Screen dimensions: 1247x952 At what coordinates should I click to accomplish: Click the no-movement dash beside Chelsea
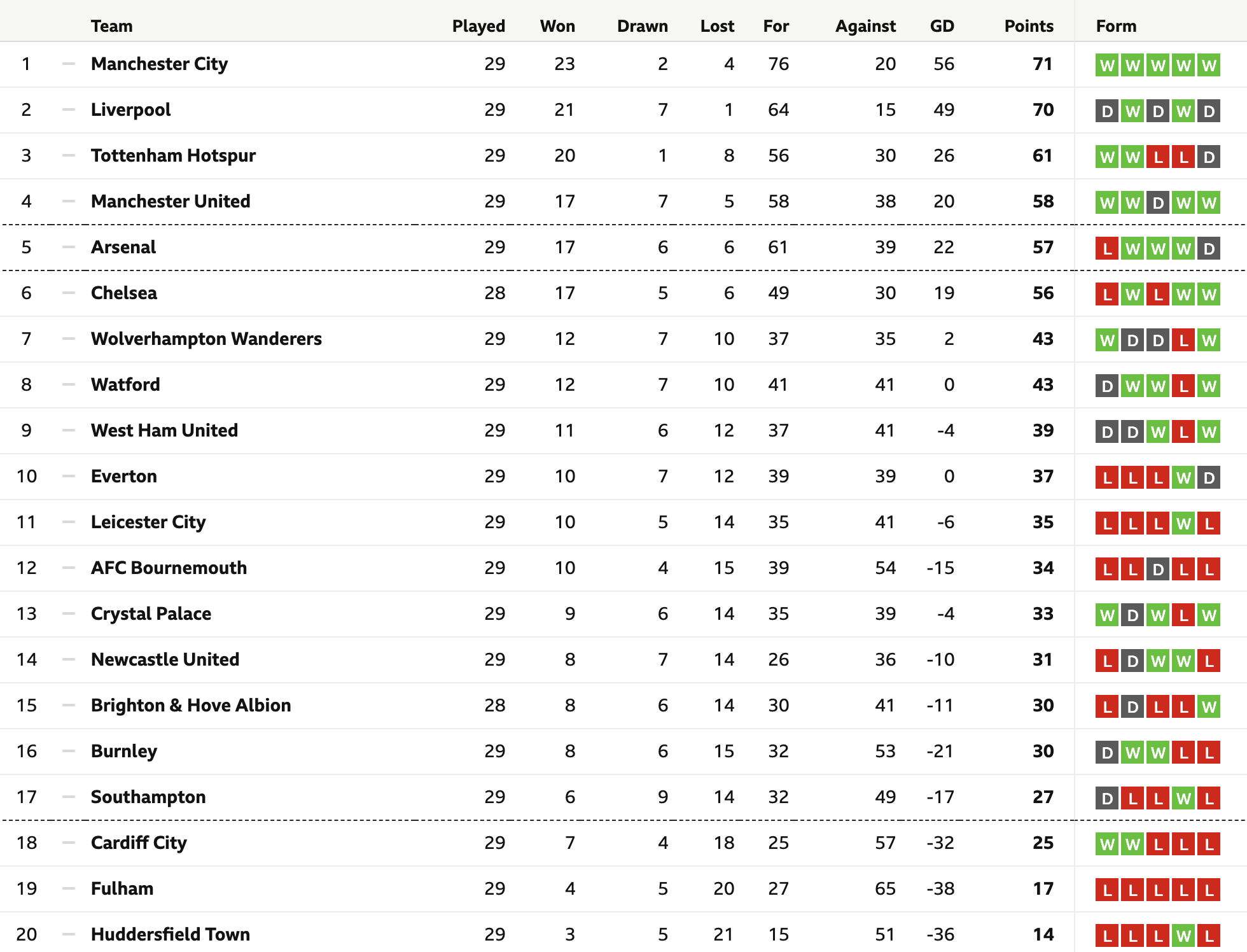tap(69, 293)
